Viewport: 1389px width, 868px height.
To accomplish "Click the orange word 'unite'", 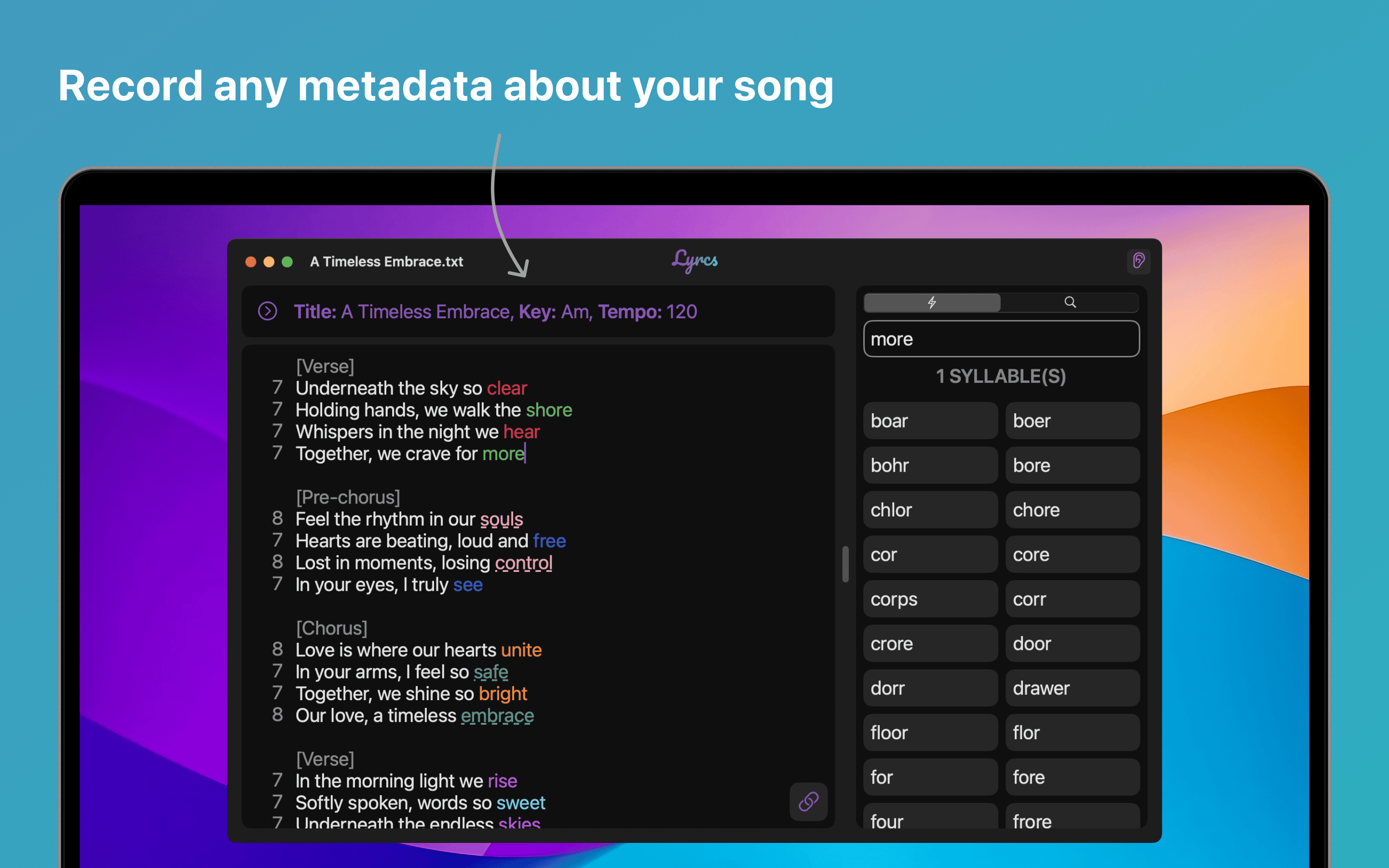I will pos(521,650).
